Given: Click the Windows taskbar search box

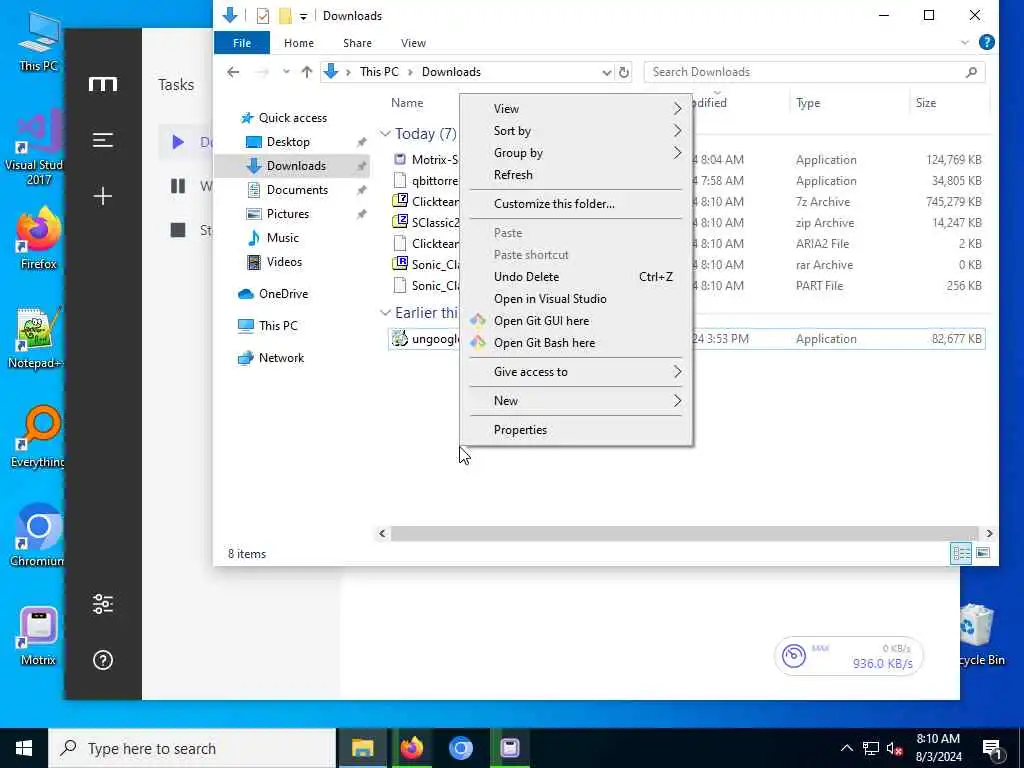Looking at the screenshot, I should 193,748.
